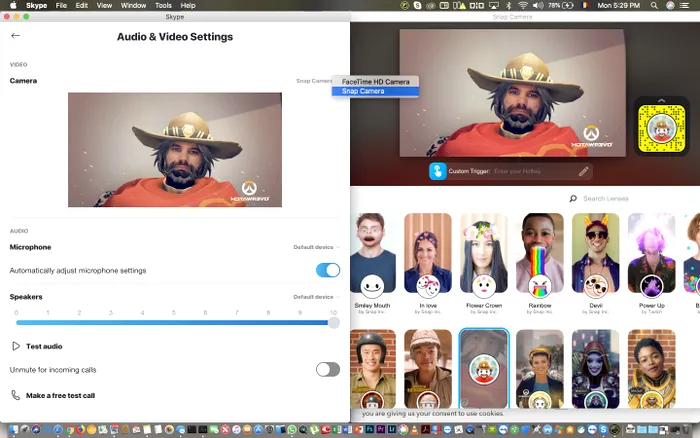Open the Camera device dropdown in Skype

click(x=314, y=81)
